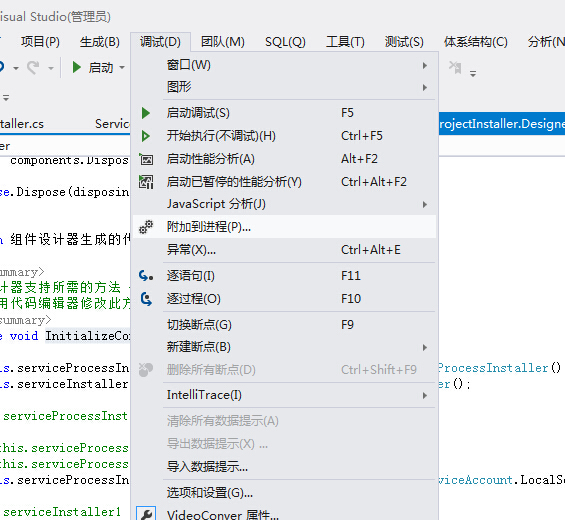565x520 pixels.
Task: Expand the IntelliTrace(I) submenu arrow
Action: (x=425, y=396)
